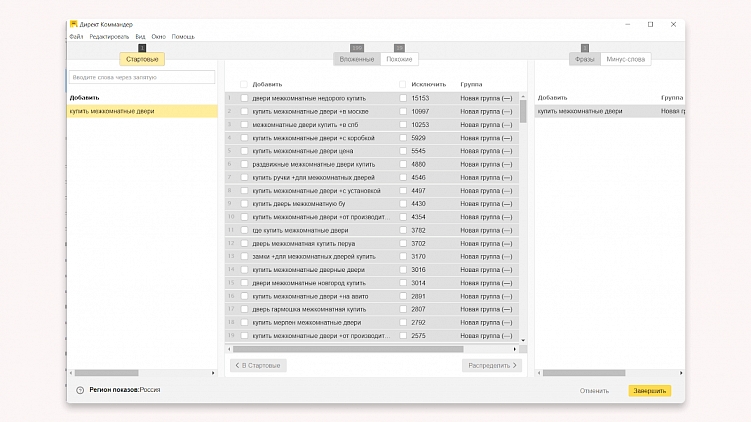Open the Новая группа cell in the 3702 row
The height and width of the screenshot is (422, 751).
(486, 243)
